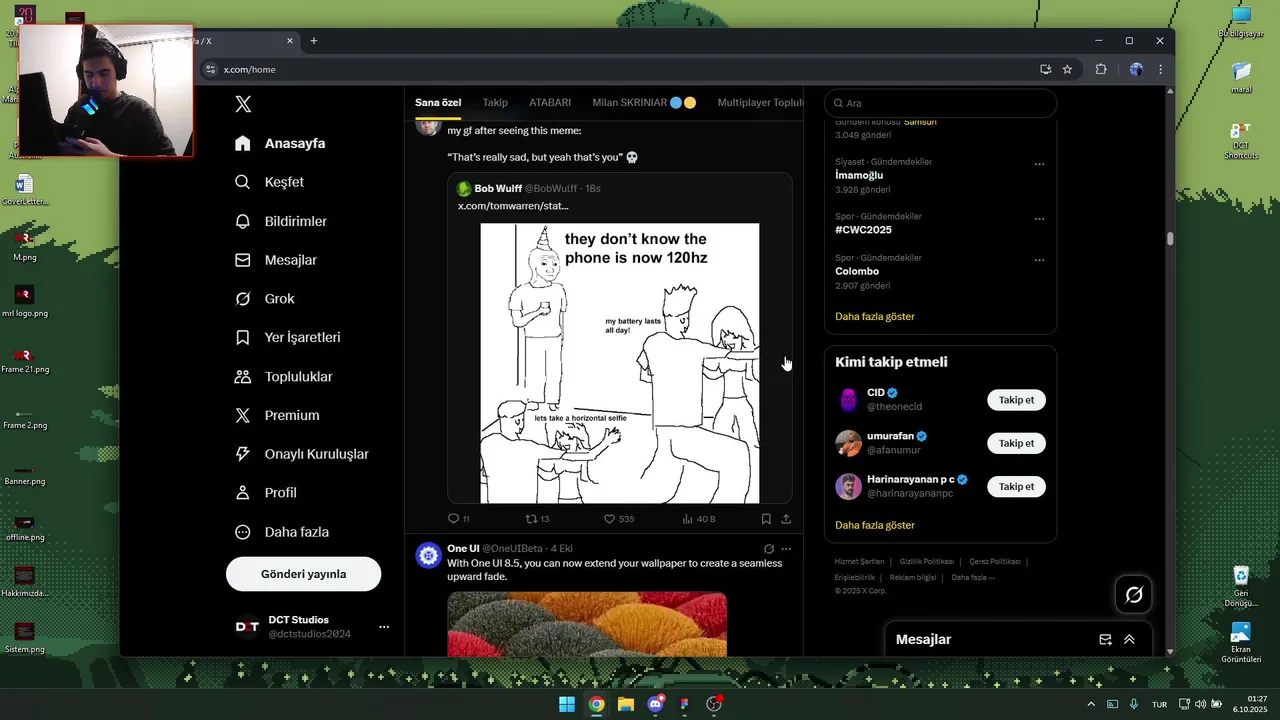This screenshot has height=720, width=1280.
Task: Open Chrome three-dot menu
Action: [x=1160, y=69]
